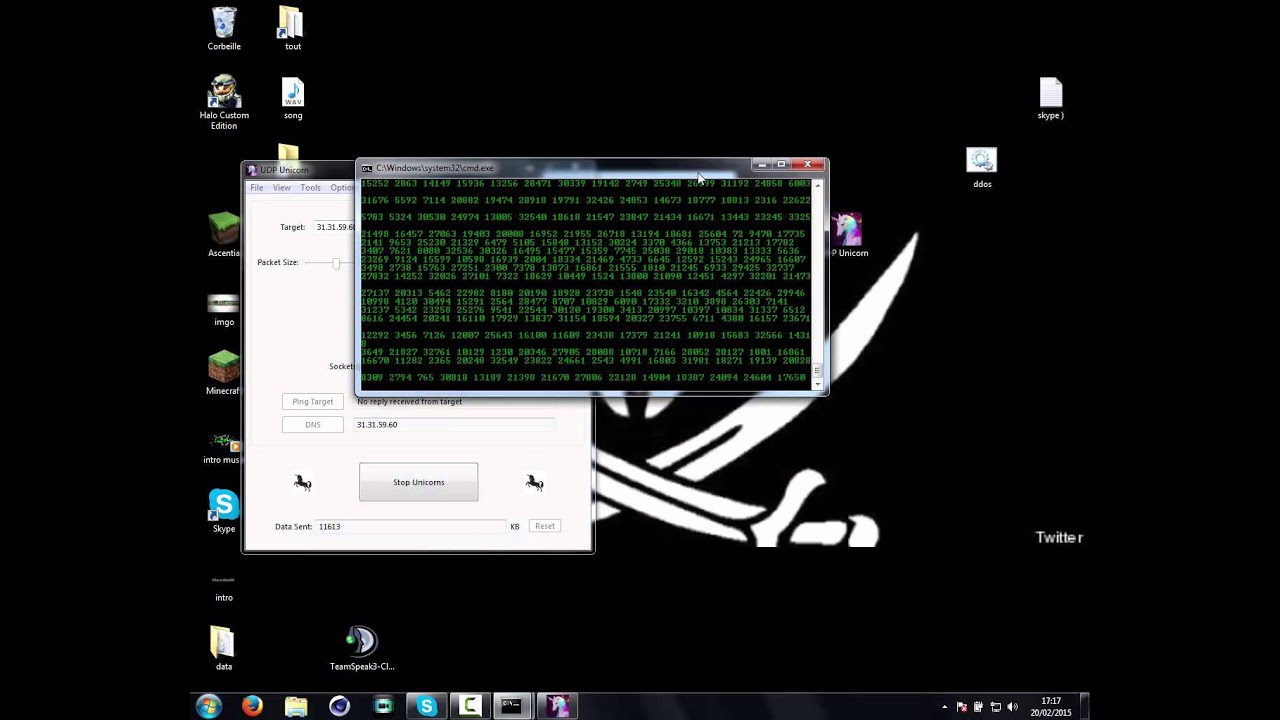
Task: Focus the Data Sent value field
Action: (x=411, y=526)
